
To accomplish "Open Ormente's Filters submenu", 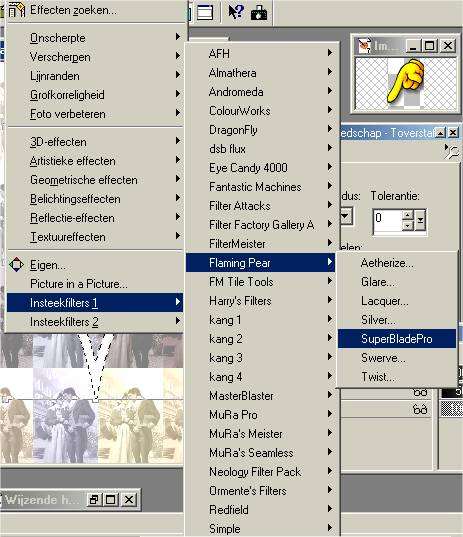I will pos(261,491).
